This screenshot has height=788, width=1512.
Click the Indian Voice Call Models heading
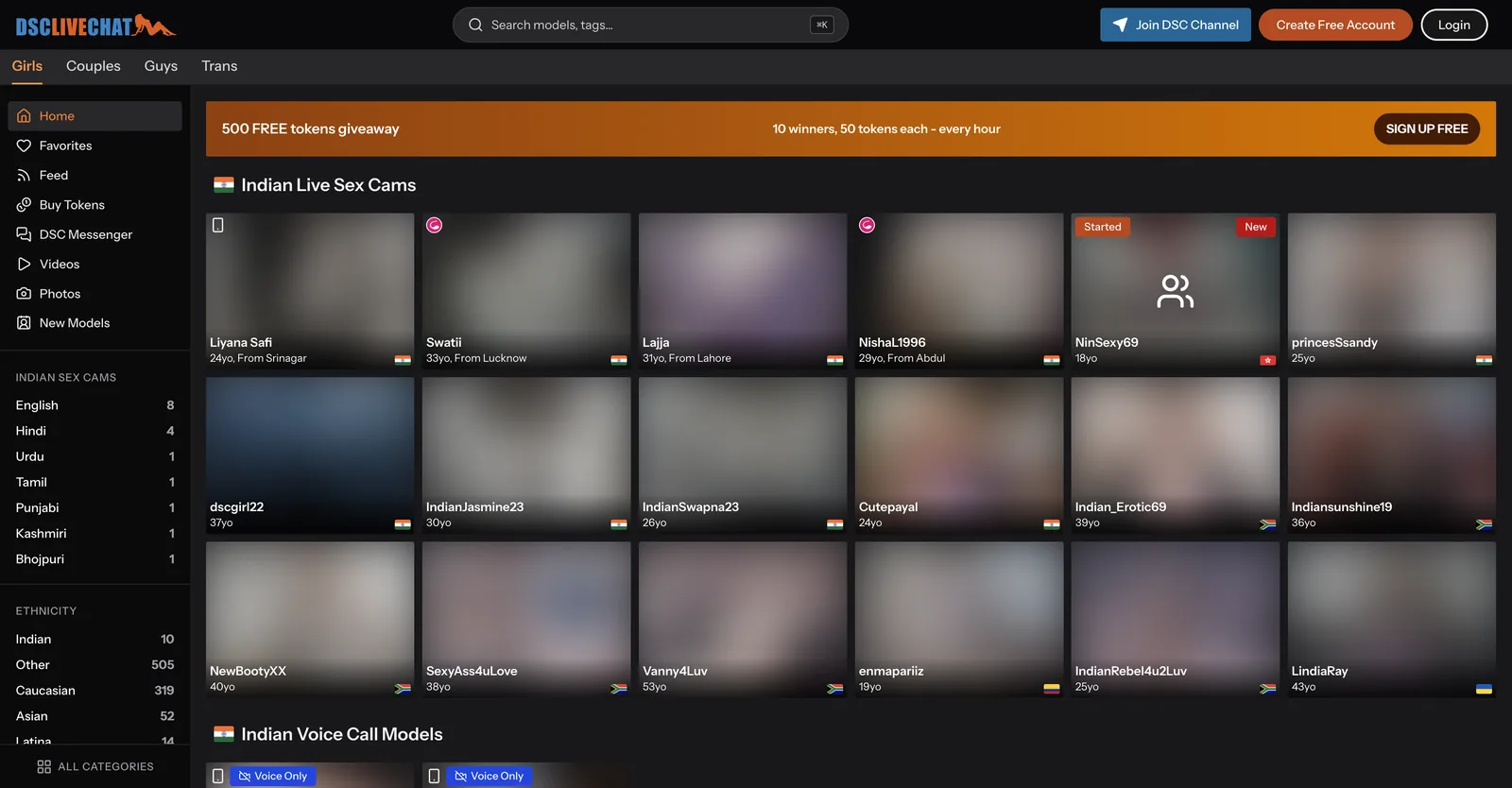point(342,734)
